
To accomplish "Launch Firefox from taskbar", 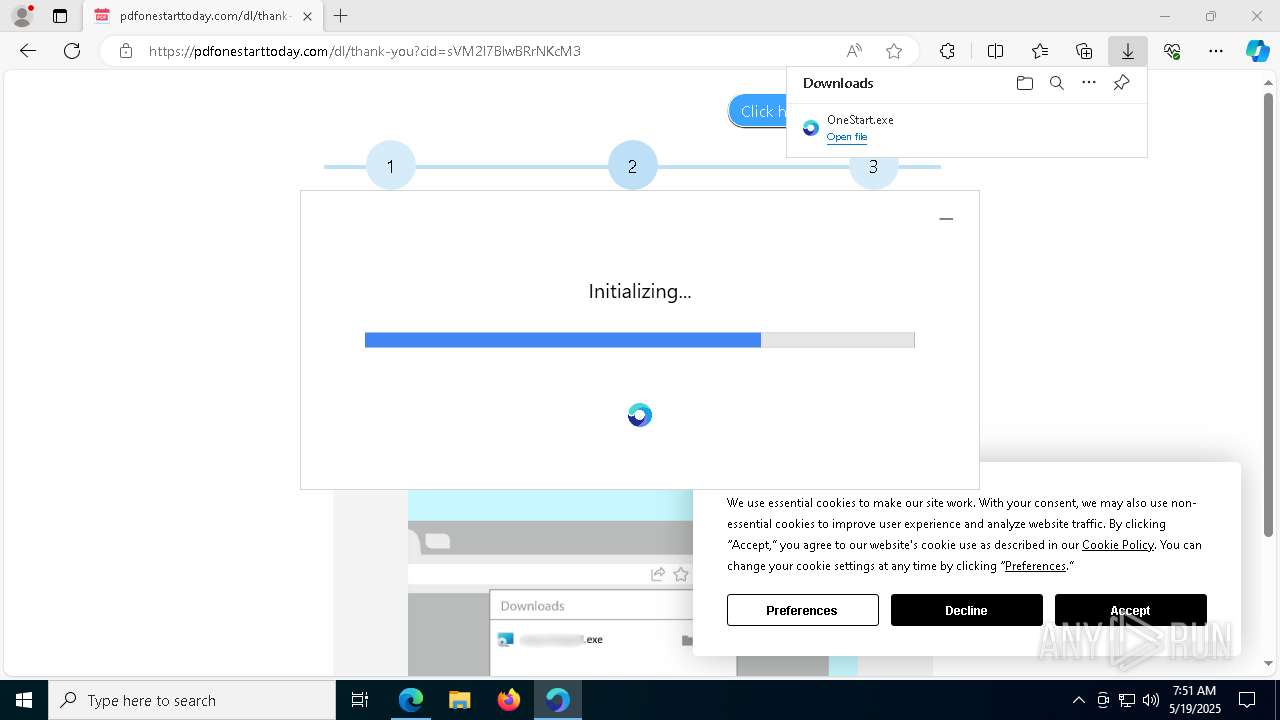I will (x=509, y=700).
